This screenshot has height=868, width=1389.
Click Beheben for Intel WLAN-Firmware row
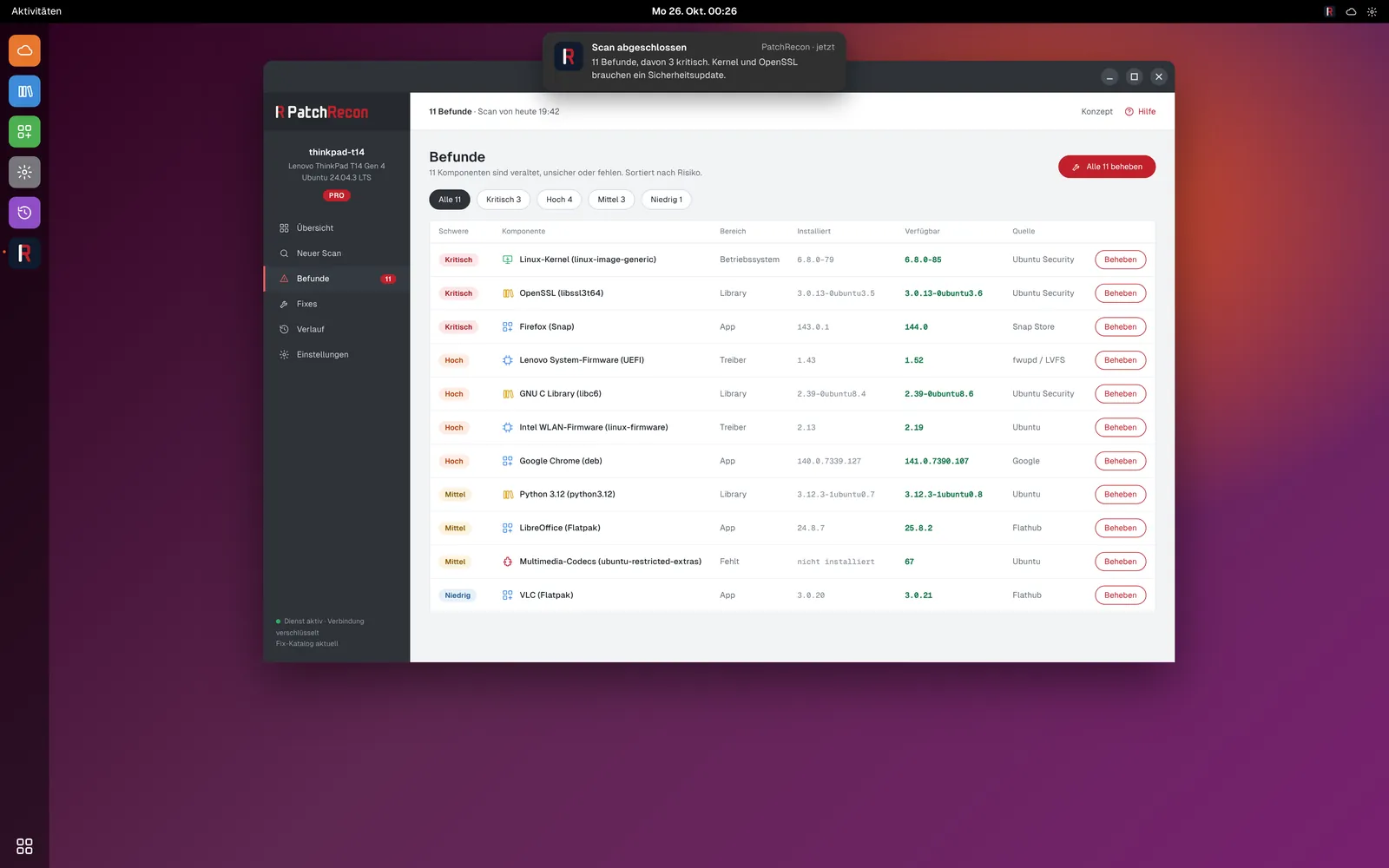click(1120, 427)
